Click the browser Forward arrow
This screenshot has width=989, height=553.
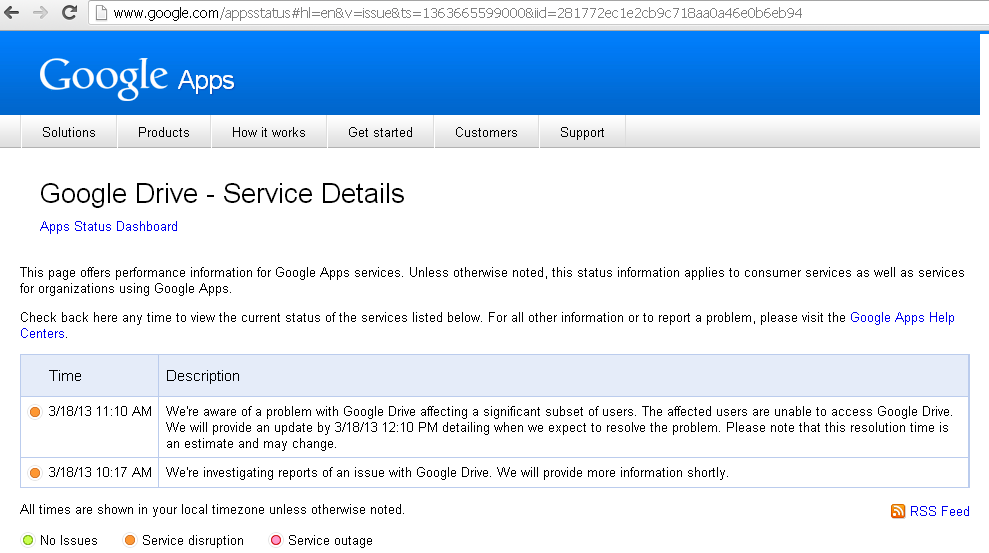(x=40, y=13)
